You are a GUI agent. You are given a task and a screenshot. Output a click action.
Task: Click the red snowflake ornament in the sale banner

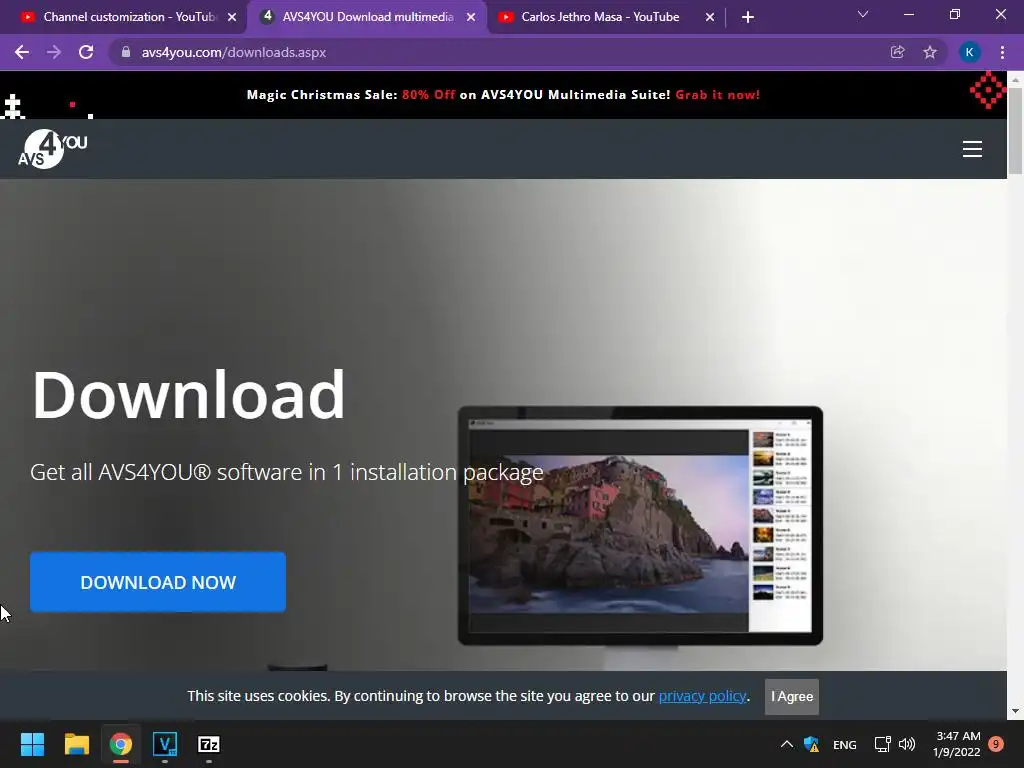pyautogui.click(x=988, y=89)
